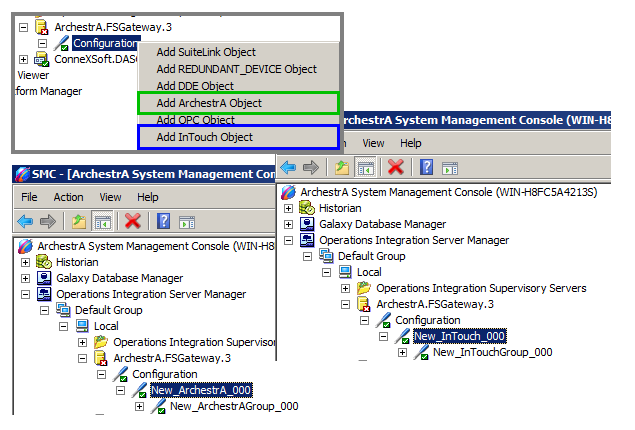Collapse Local node in left tree
Screen dimensions: 635x430
coord(63,326)
